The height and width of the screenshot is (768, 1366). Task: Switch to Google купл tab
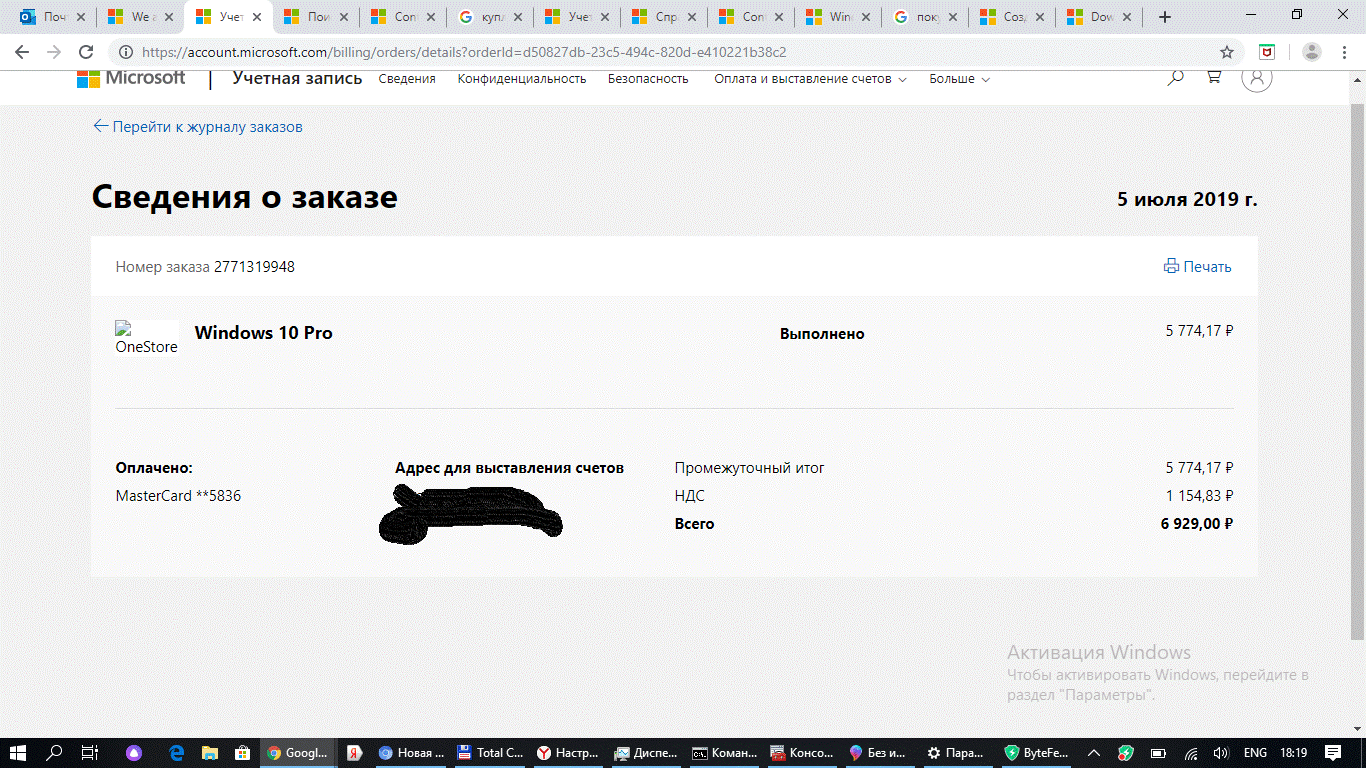(x=490, y=17)
